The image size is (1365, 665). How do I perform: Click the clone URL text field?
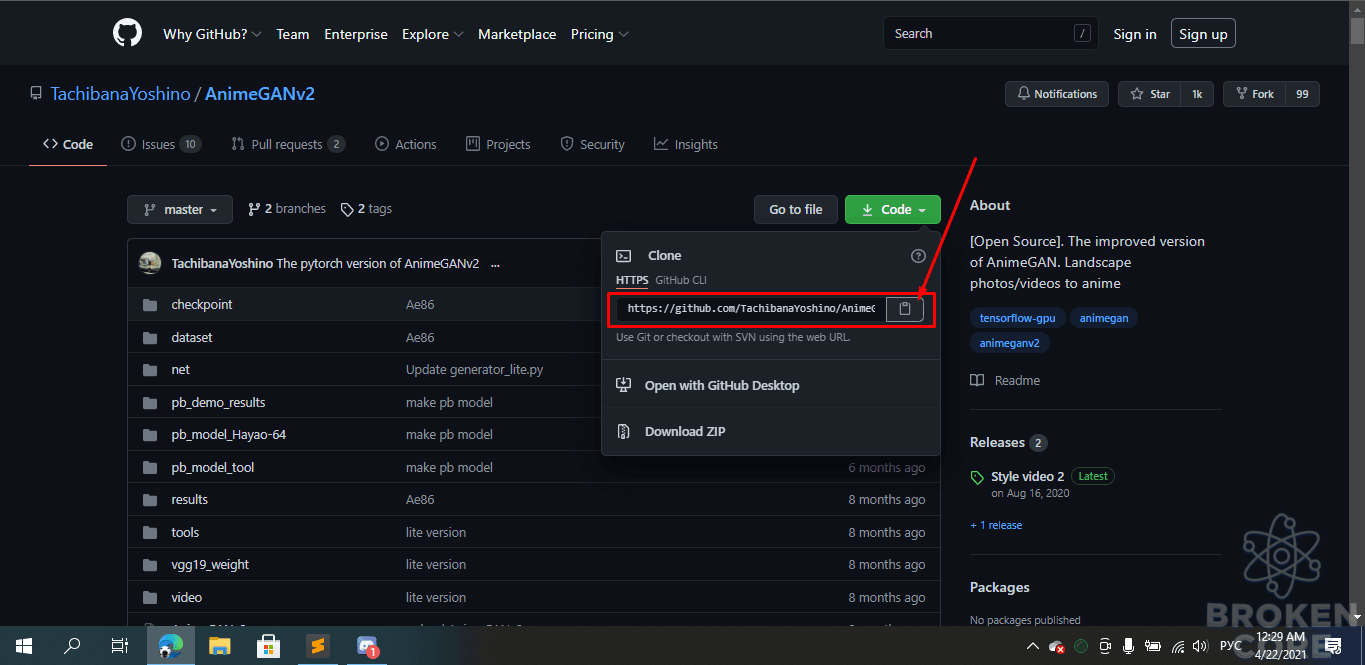tap(751, 309)
